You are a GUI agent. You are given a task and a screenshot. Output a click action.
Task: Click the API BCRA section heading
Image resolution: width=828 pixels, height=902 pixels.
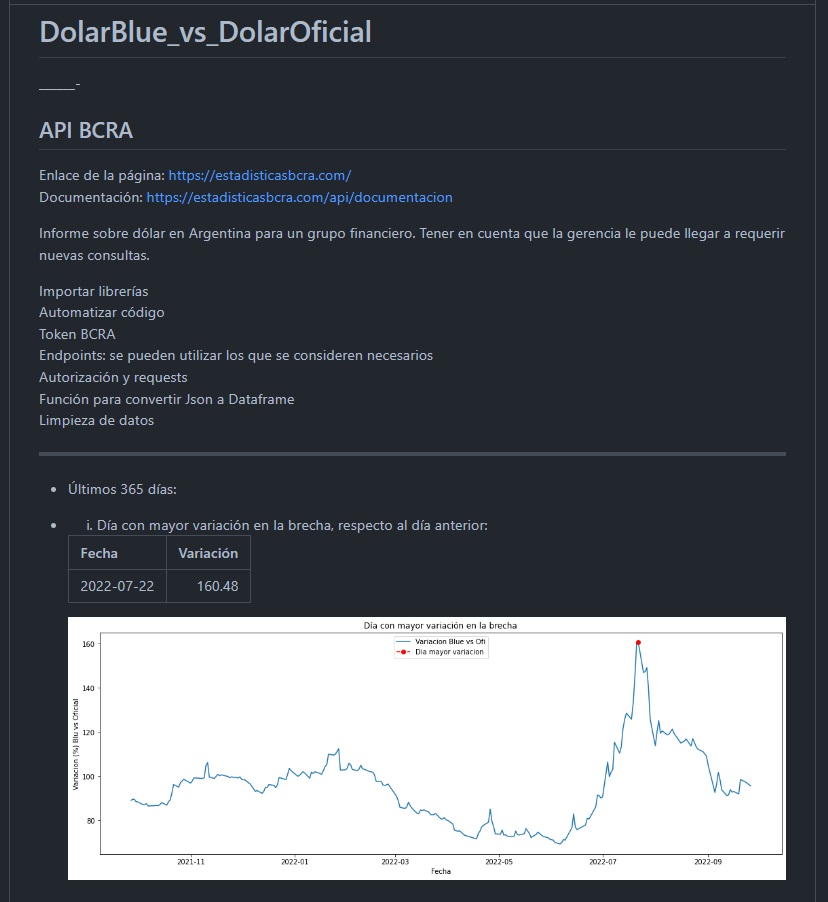86,131
